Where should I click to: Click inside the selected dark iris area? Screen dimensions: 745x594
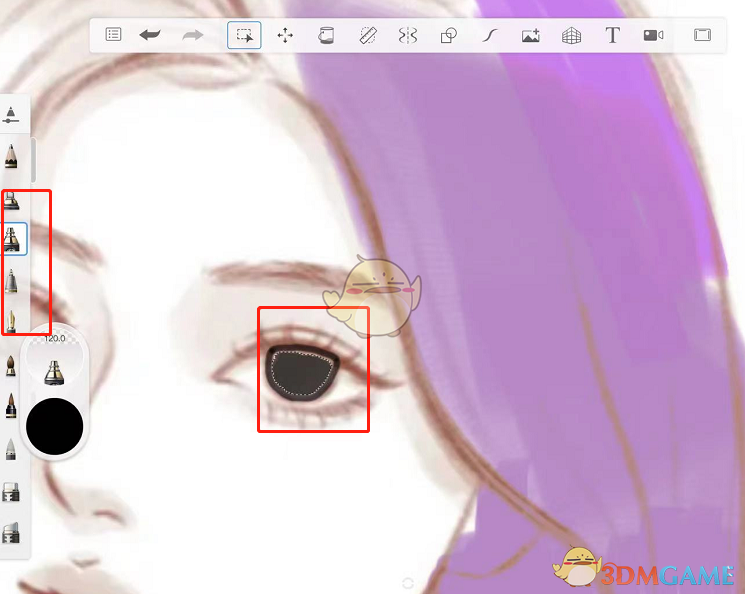(x=302, y=373)
